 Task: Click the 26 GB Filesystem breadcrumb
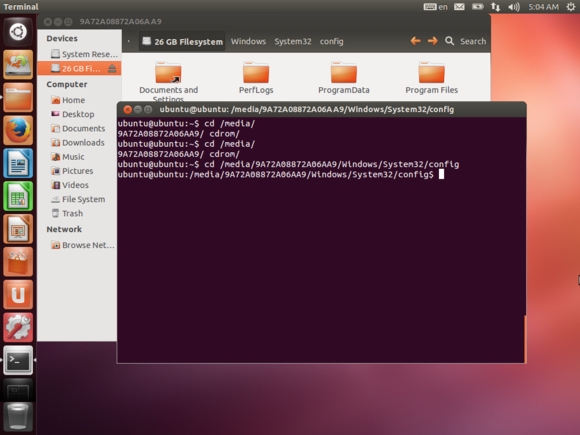(182, 41)
